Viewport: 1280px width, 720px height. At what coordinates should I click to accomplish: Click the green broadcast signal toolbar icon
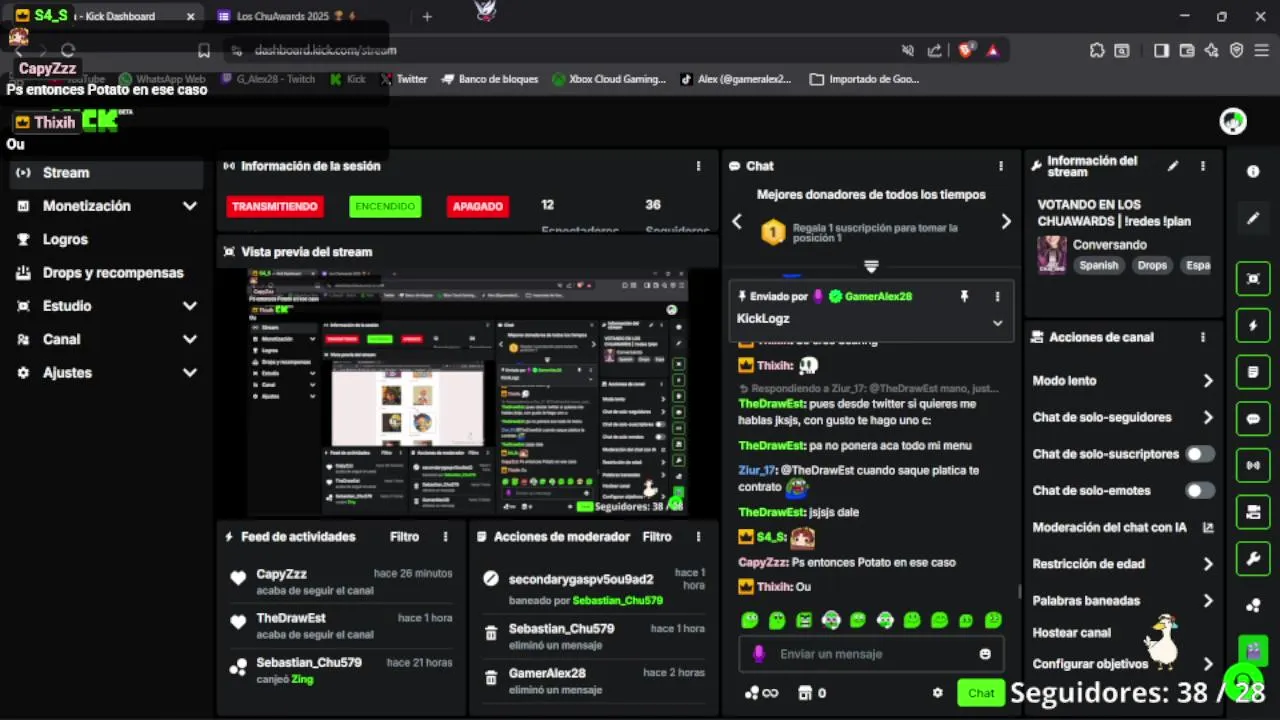[x=1253, y=465]
